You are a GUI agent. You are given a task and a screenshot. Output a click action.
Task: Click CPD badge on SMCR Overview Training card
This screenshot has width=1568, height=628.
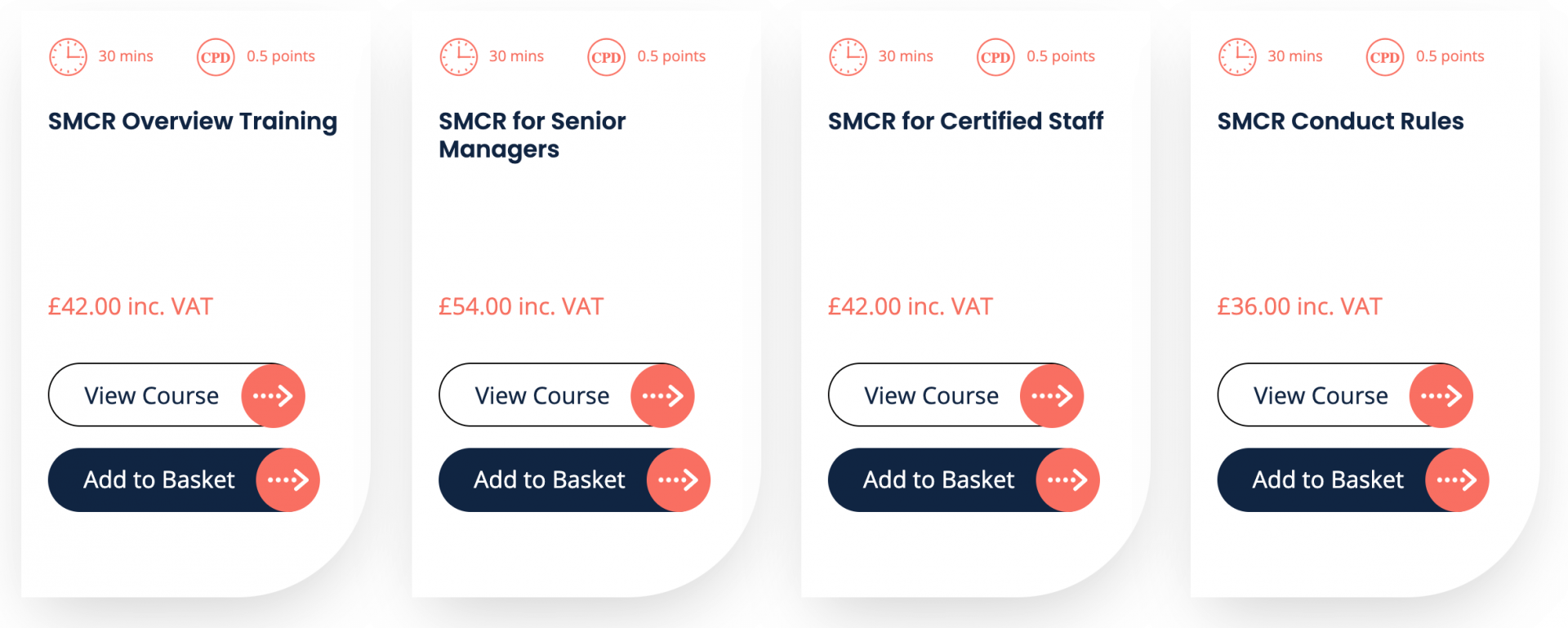216,57
